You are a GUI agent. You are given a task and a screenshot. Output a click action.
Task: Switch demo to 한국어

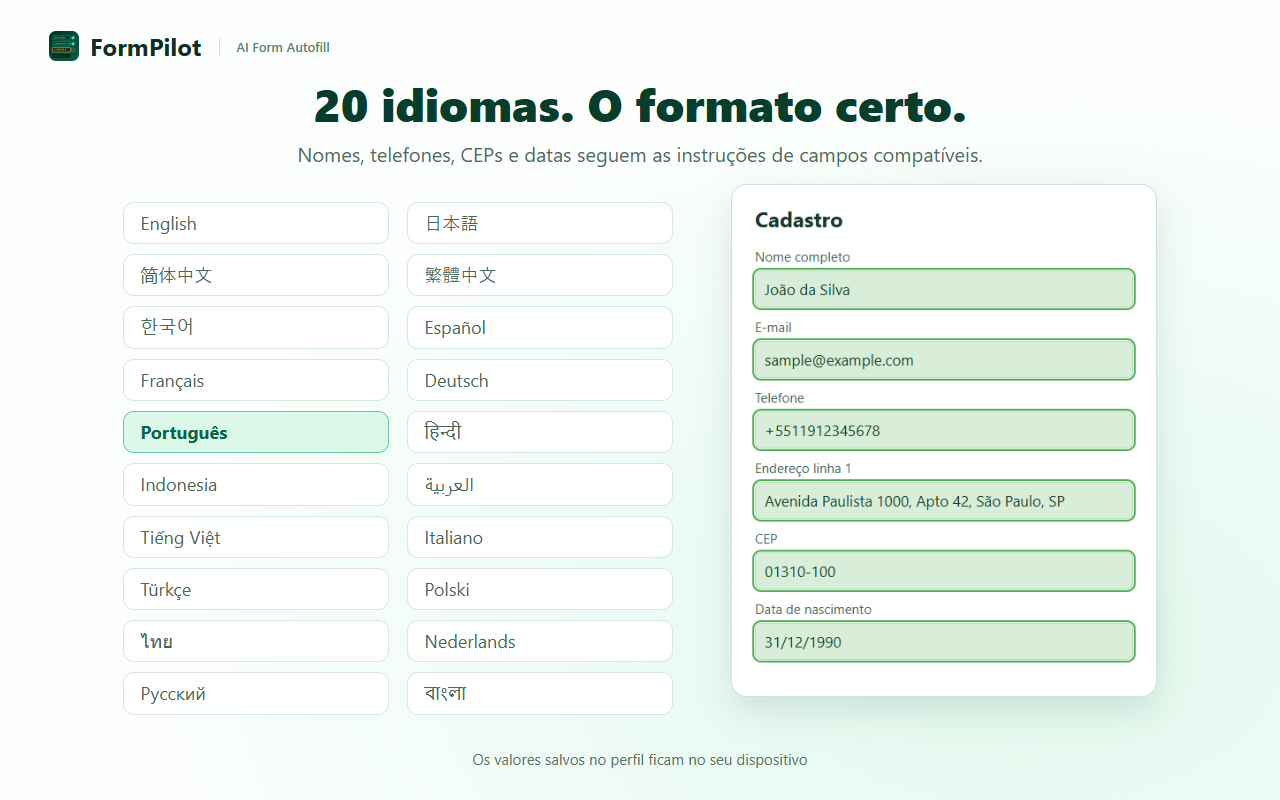[x=256, y=327]
